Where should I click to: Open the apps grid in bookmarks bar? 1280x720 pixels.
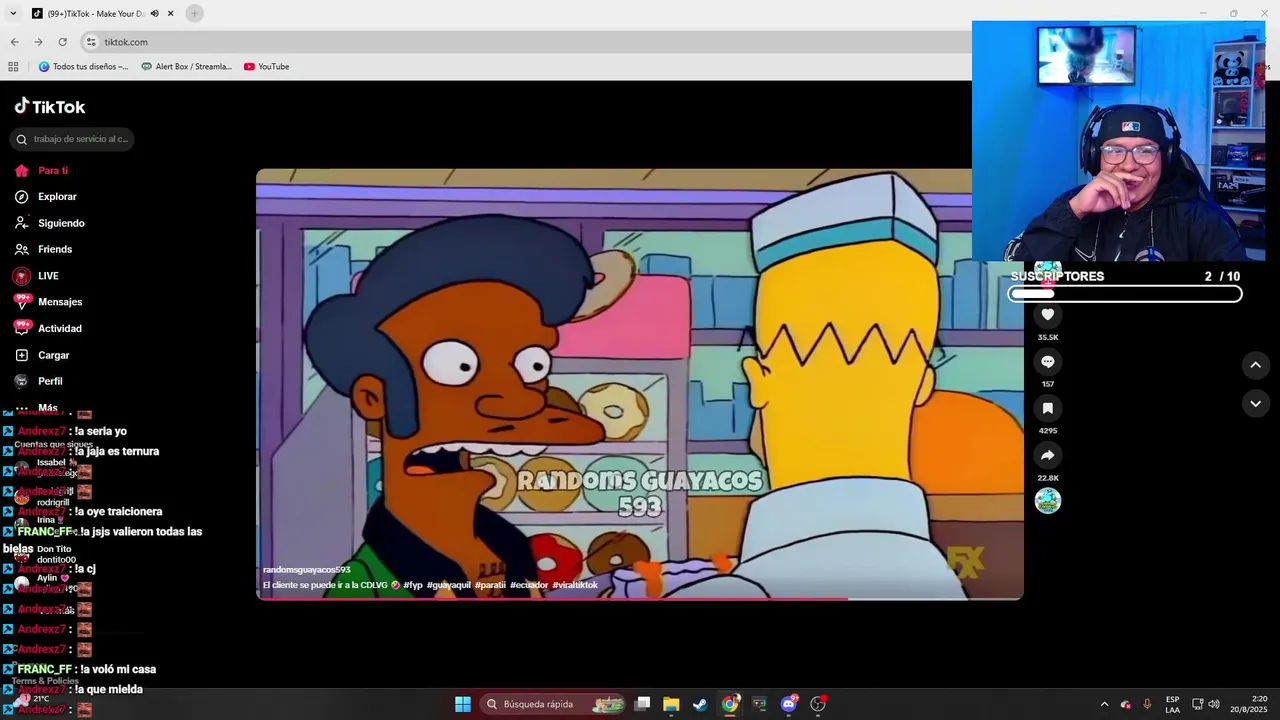(13, 67)
